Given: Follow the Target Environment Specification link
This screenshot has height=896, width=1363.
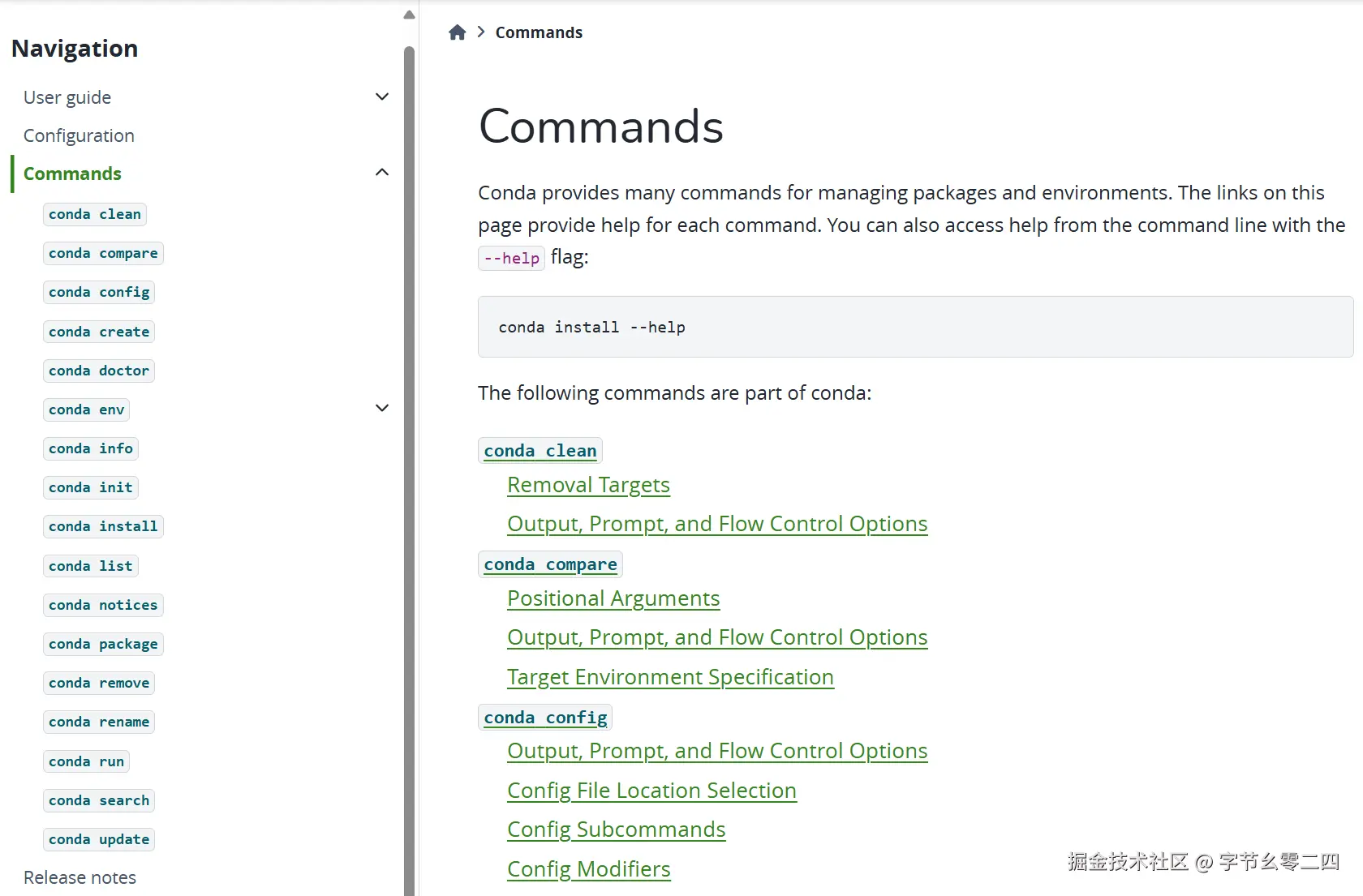Looking at the screenshot, I should point(670,677).
